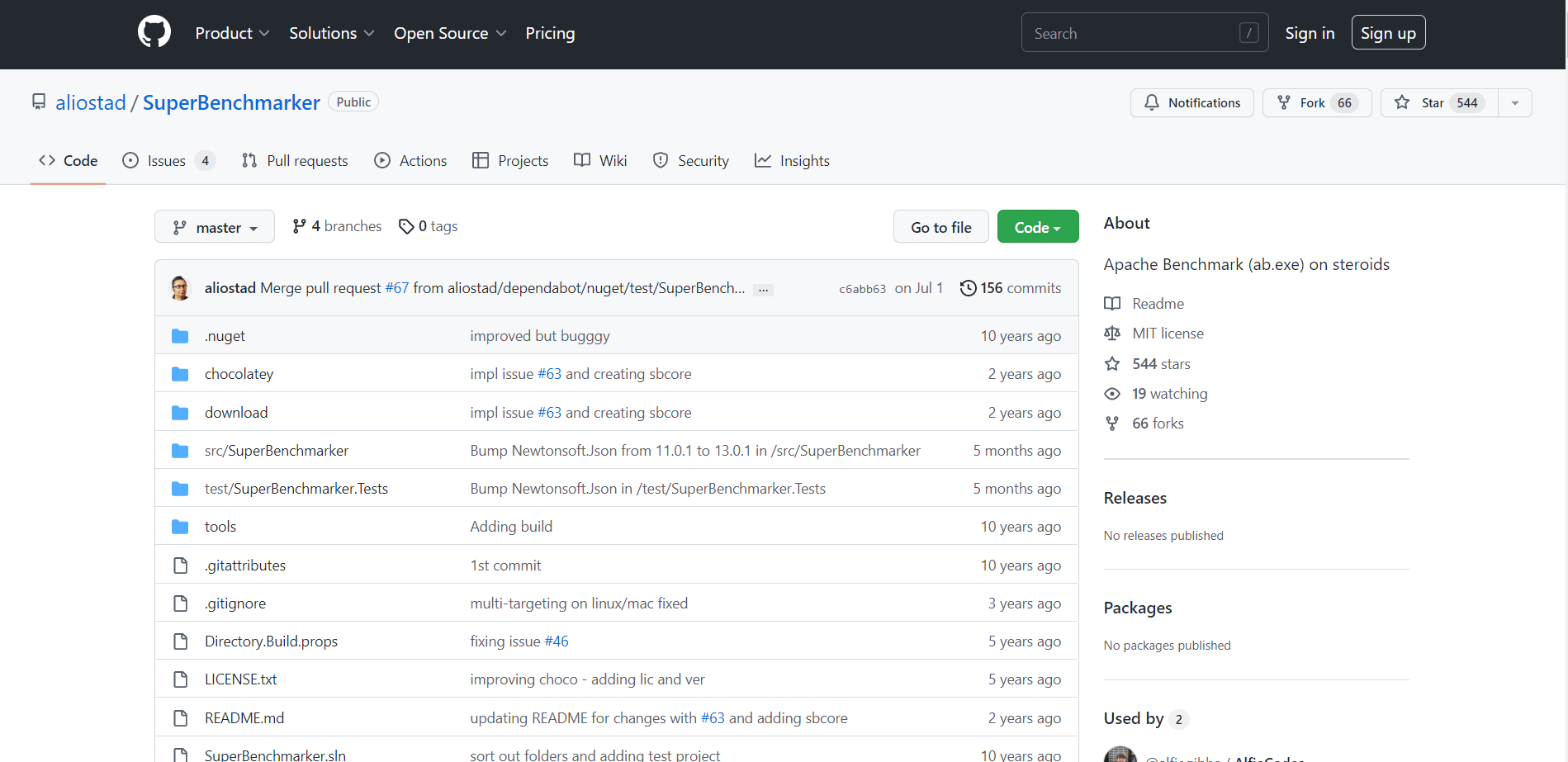Expand the Product menu
Screen dimensions: 1568x762
click(x=232, y=33)
